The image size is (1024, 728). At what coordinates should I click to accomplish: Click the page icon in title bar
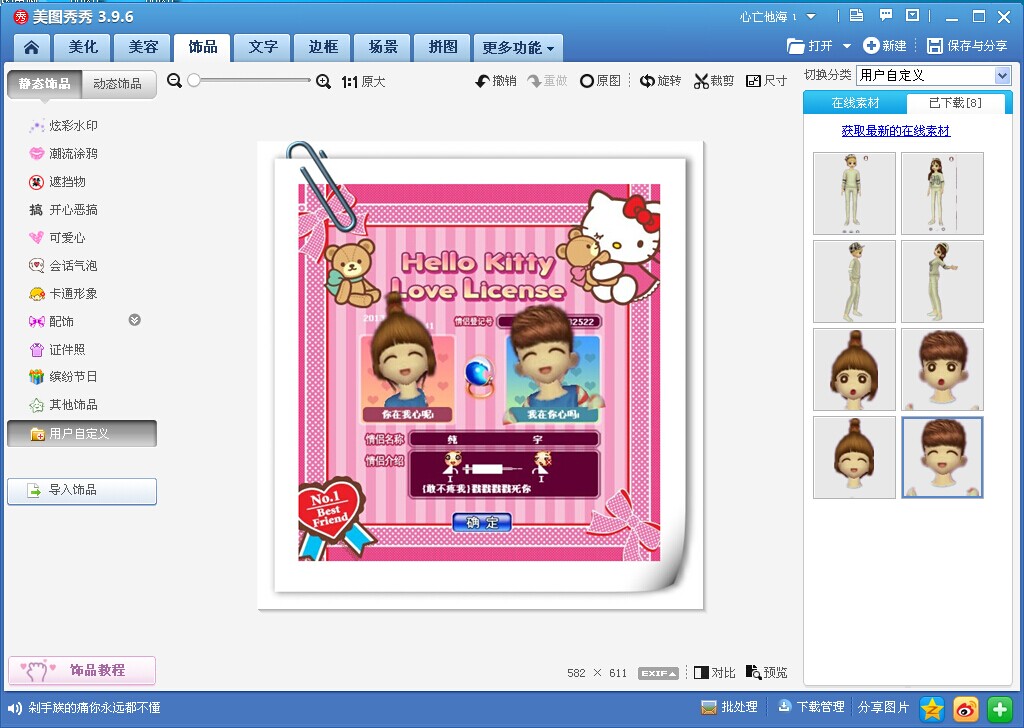click(x=856, y=15)
